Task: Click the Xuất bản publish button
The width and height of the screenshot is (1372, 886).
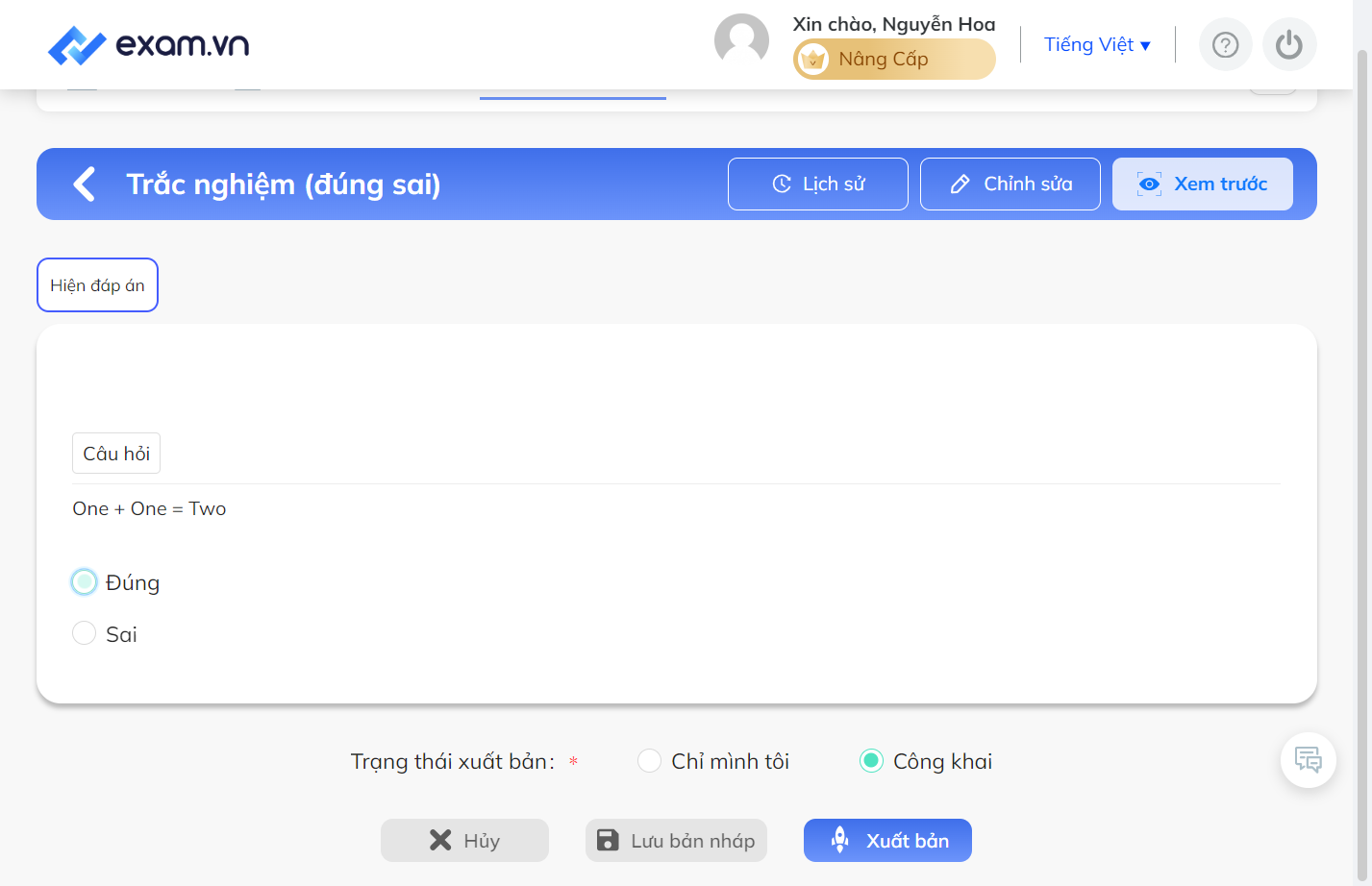Action: 887,840
